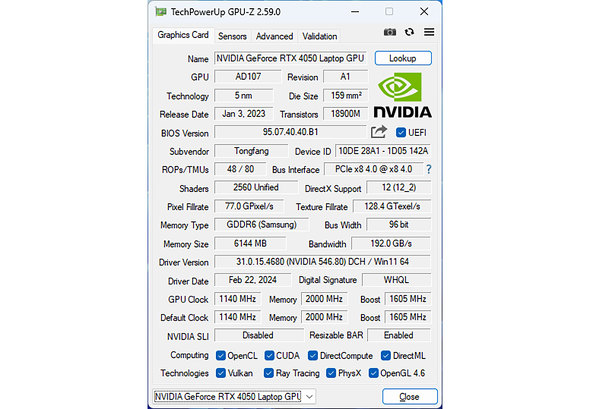Toggle the DirectCompute checkbox
The image size is (590, 409).
tap(313, 356)
